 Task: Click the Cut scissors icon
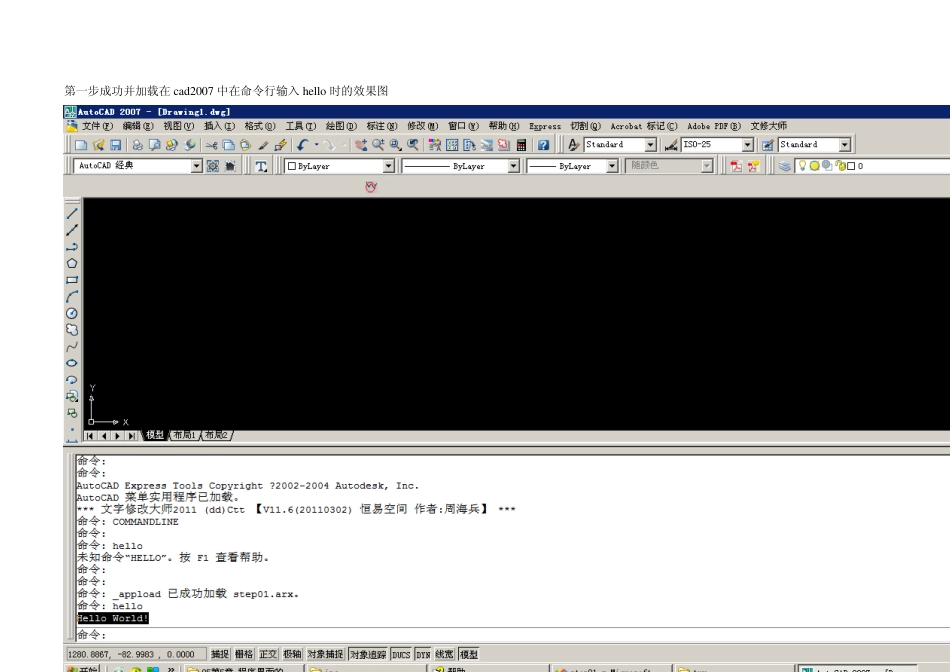coord(211,145)
